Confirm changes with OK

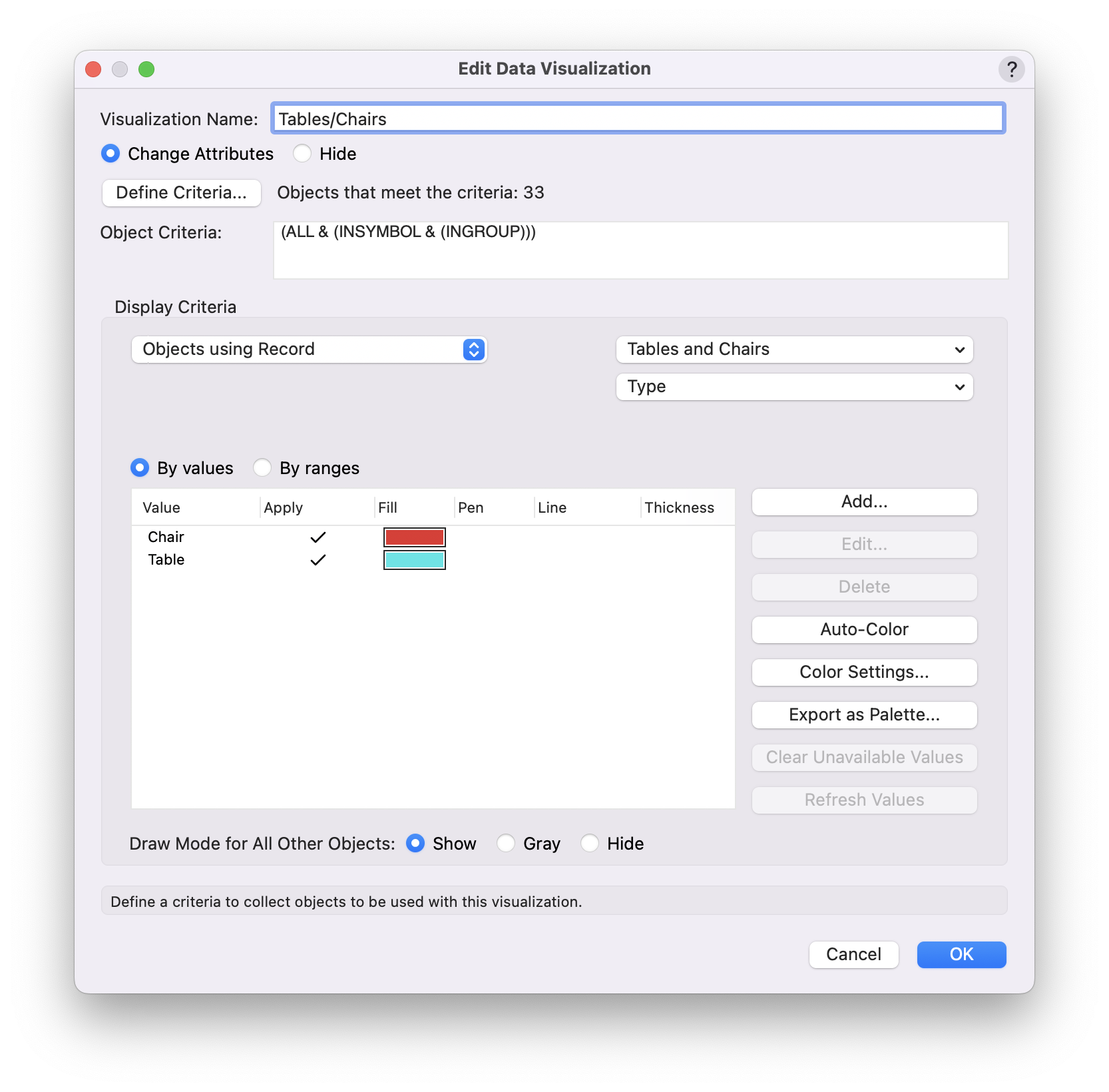(961, 954)
